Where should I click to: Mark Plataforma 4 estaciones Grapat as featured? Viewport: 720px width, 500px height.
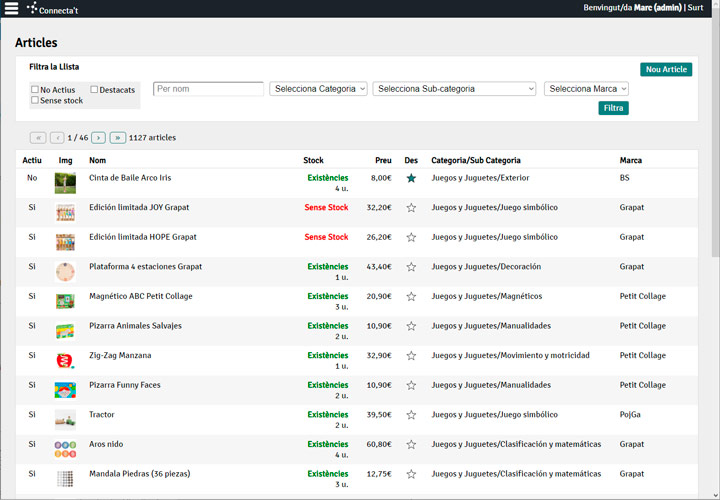coord(411,267)
